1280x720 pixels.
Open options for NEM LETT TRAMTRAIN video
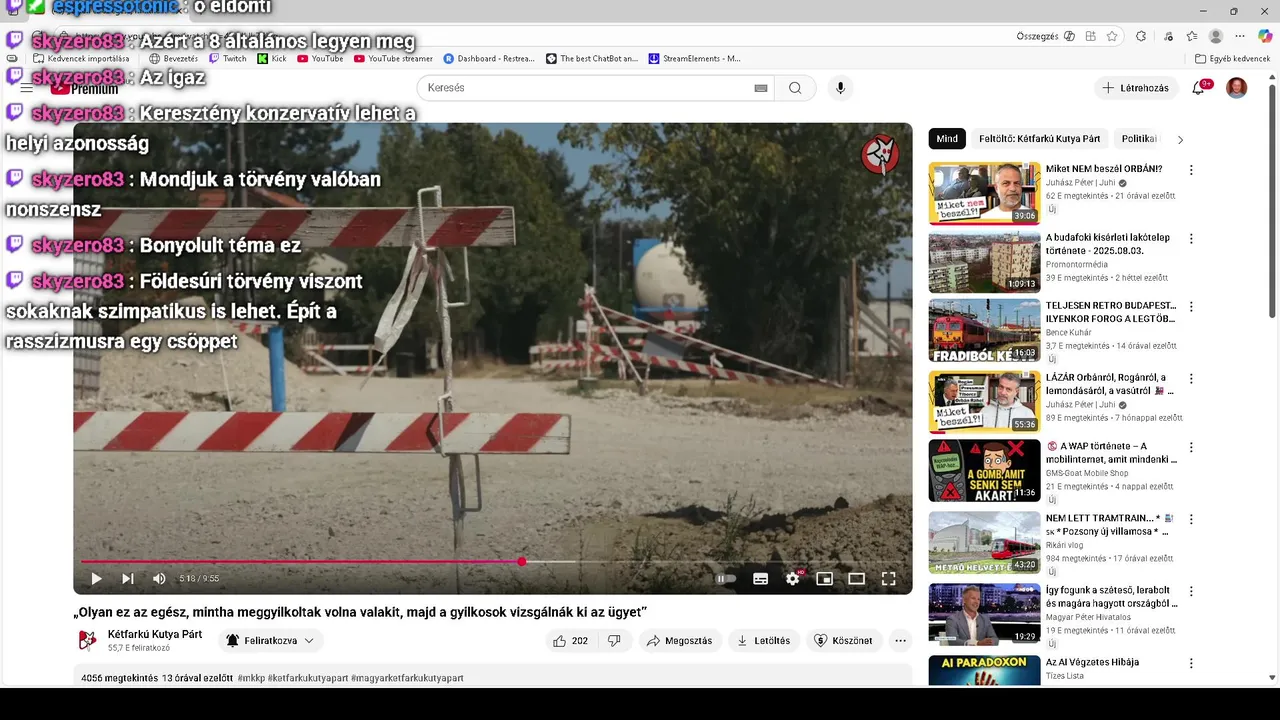point(1191,519)
